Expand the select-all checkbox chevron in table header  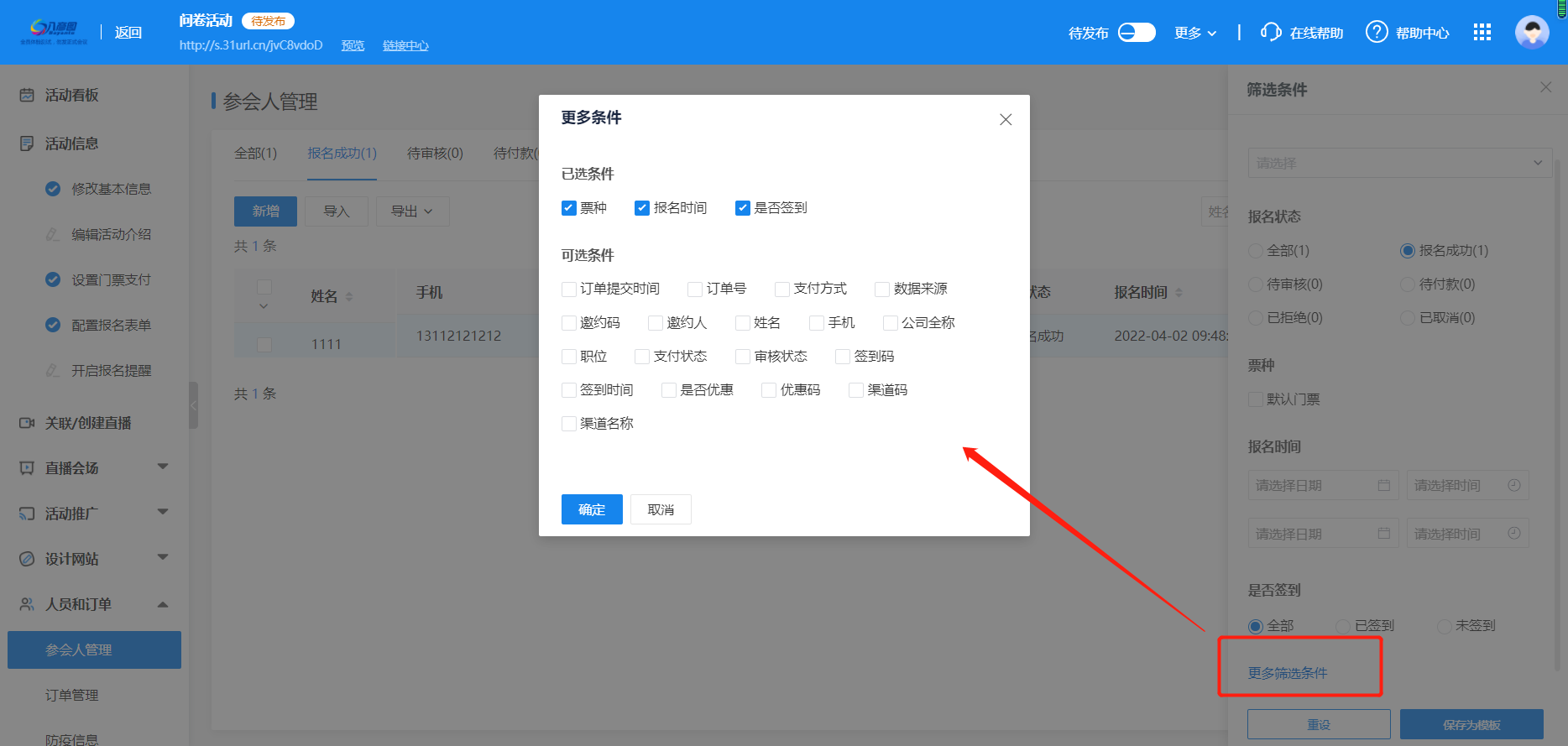click(x=264, y=306)
